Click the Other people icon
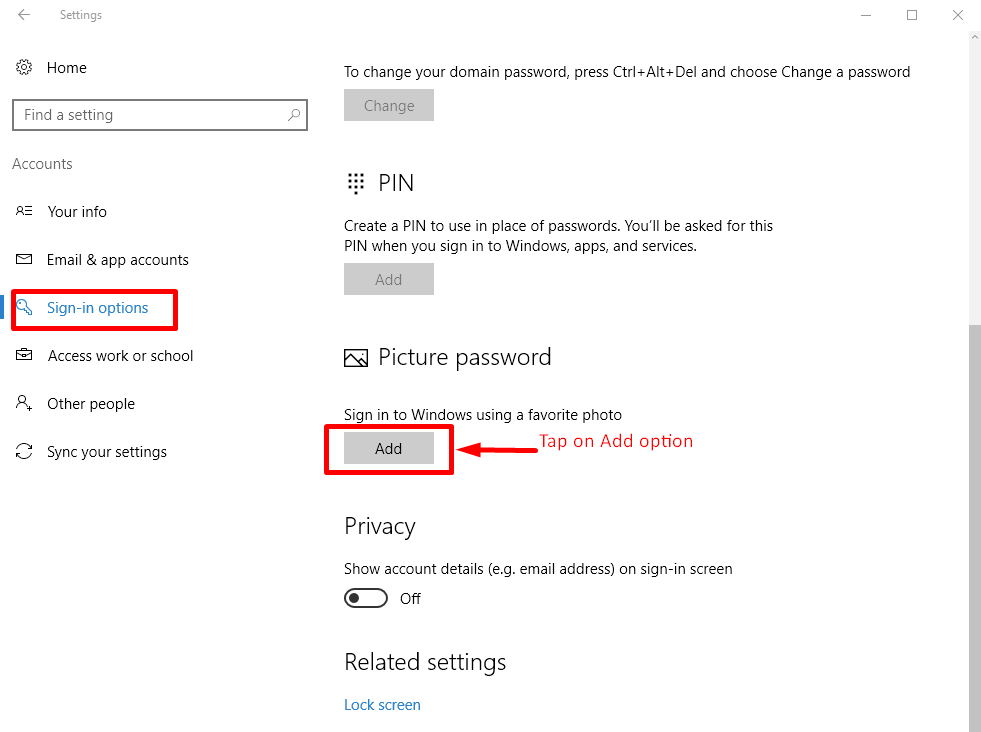Image resolution: width=981 pixels, height=732 pixels. coord(24,404)
